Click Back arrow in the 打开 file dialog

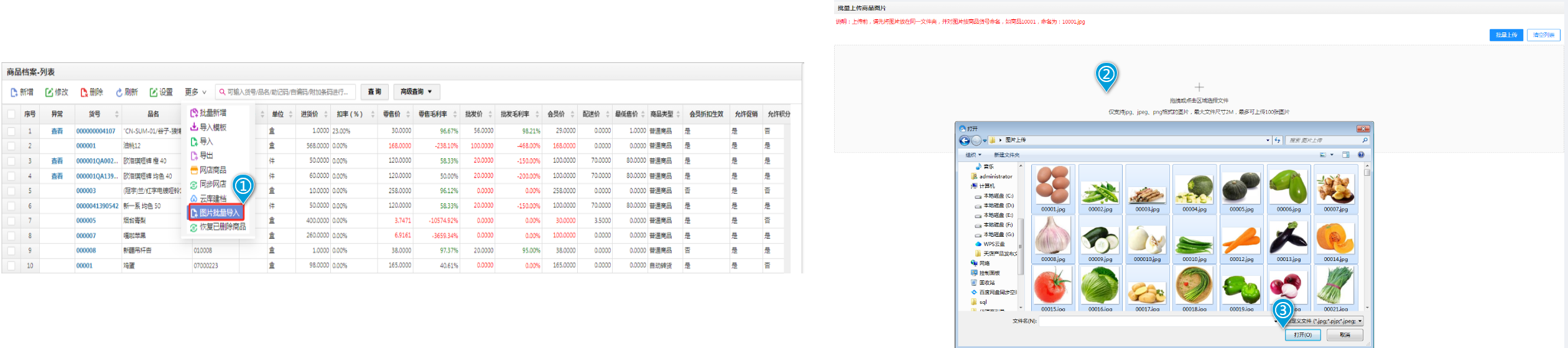[x=964, y=140]
